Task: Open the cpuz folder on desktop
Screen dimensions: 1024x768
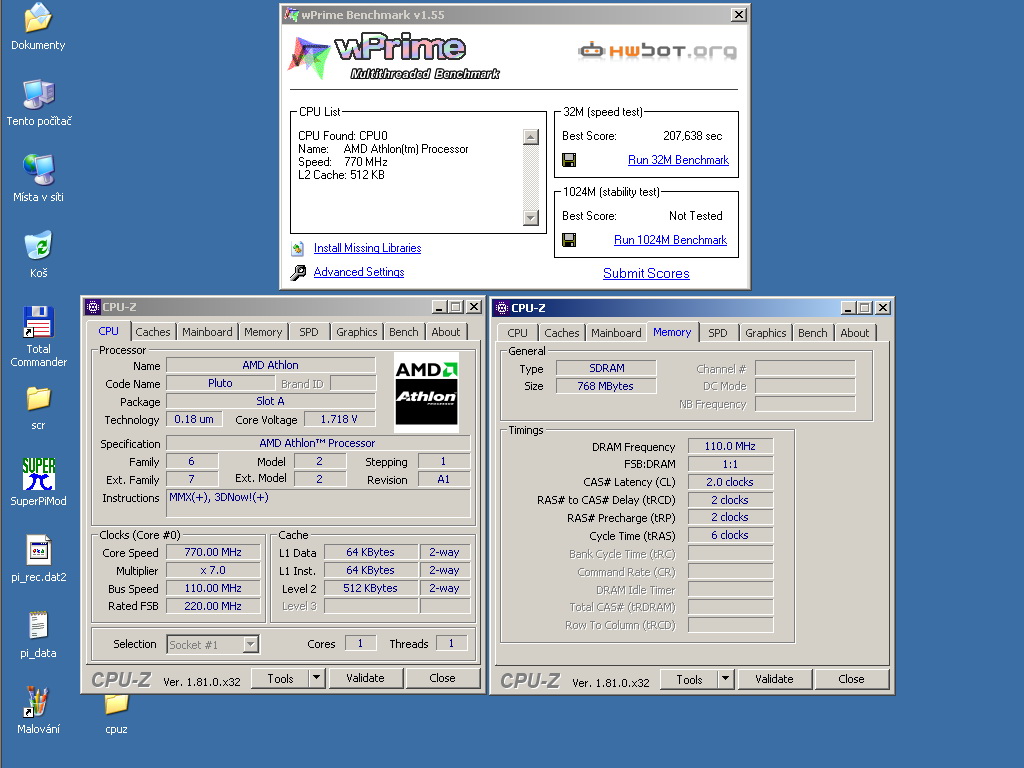Action: 116,704
